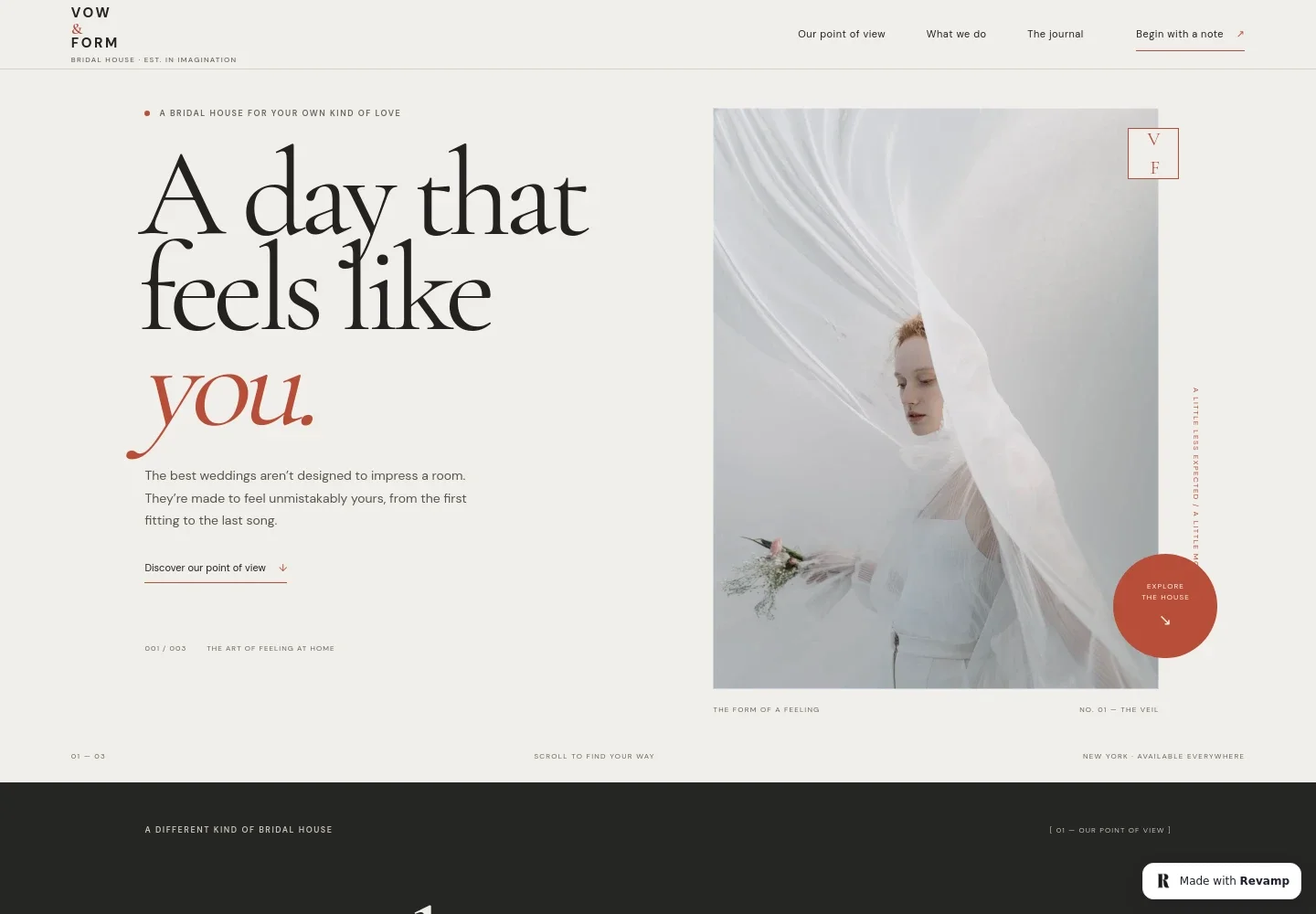Image resolution: width=1316 pixels, height=914 pixels.
Task: Click the 'Made with Revamp' badge
Action: (1222, 881)
